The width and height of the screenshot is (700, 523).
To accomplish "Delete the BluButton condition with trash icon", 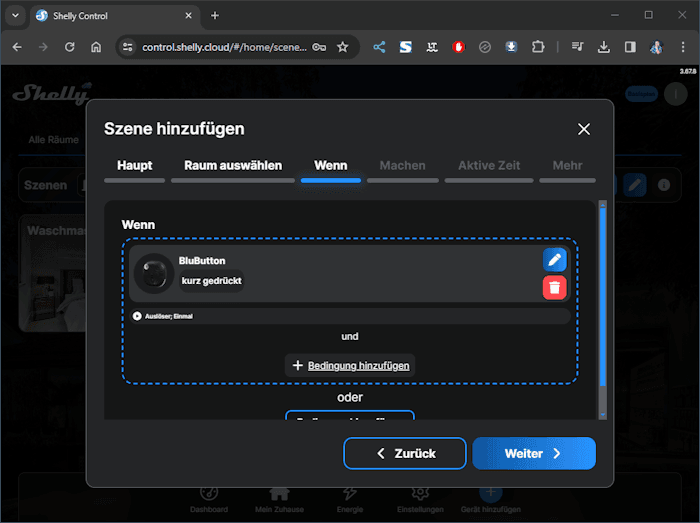I will point(554,288).
